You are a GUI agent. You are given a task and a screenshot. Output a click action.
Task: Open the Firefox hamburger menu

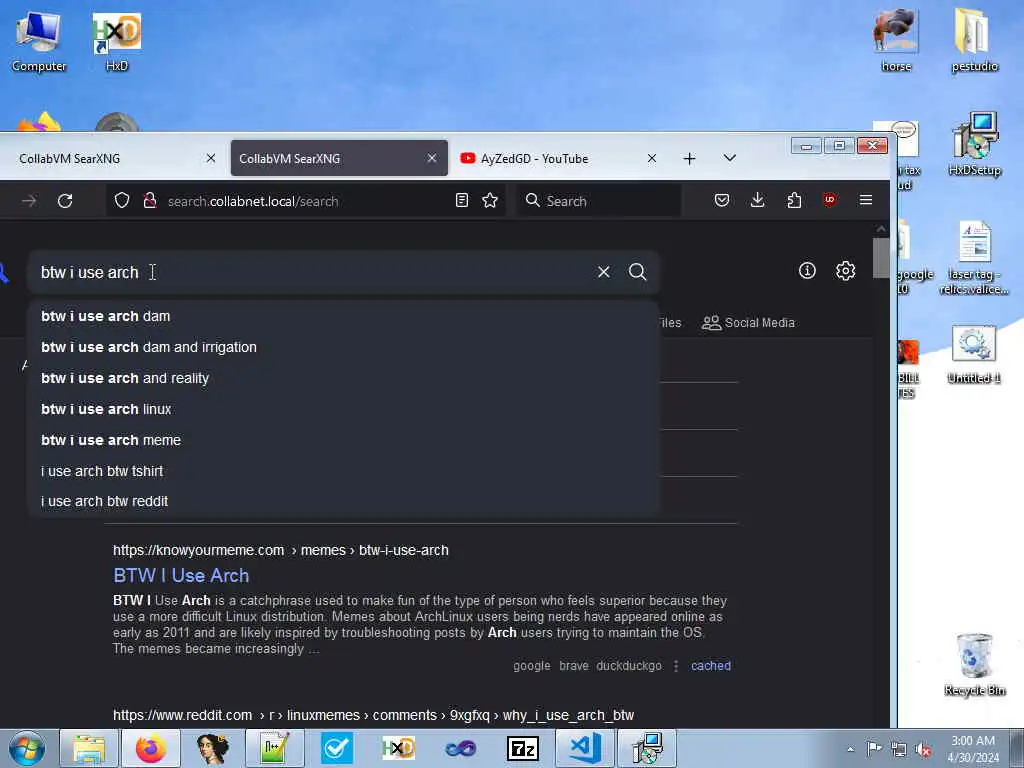point(866,200)
